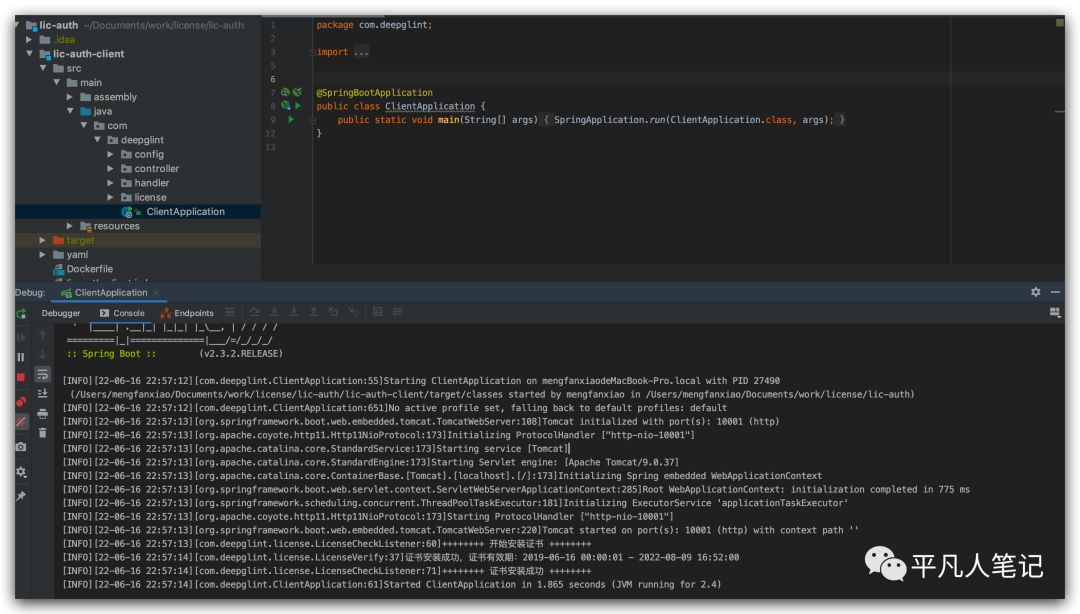Open Evaluate Expression calculator icon
Screen dimensions: 1080x614
[x=377, y=312]
